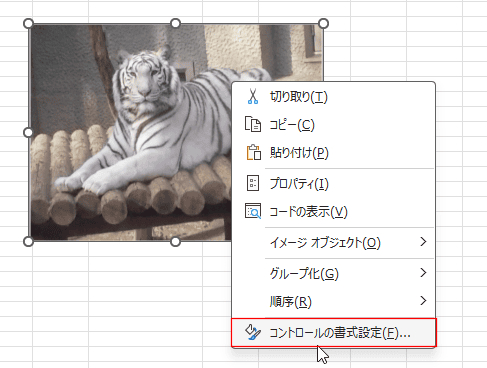The width and height of the screenshot is (487, 368).
Task: Expand イメージ オブジェクト(O) submenu arrow
Action: pyautogui.click(x=423, y=242)
